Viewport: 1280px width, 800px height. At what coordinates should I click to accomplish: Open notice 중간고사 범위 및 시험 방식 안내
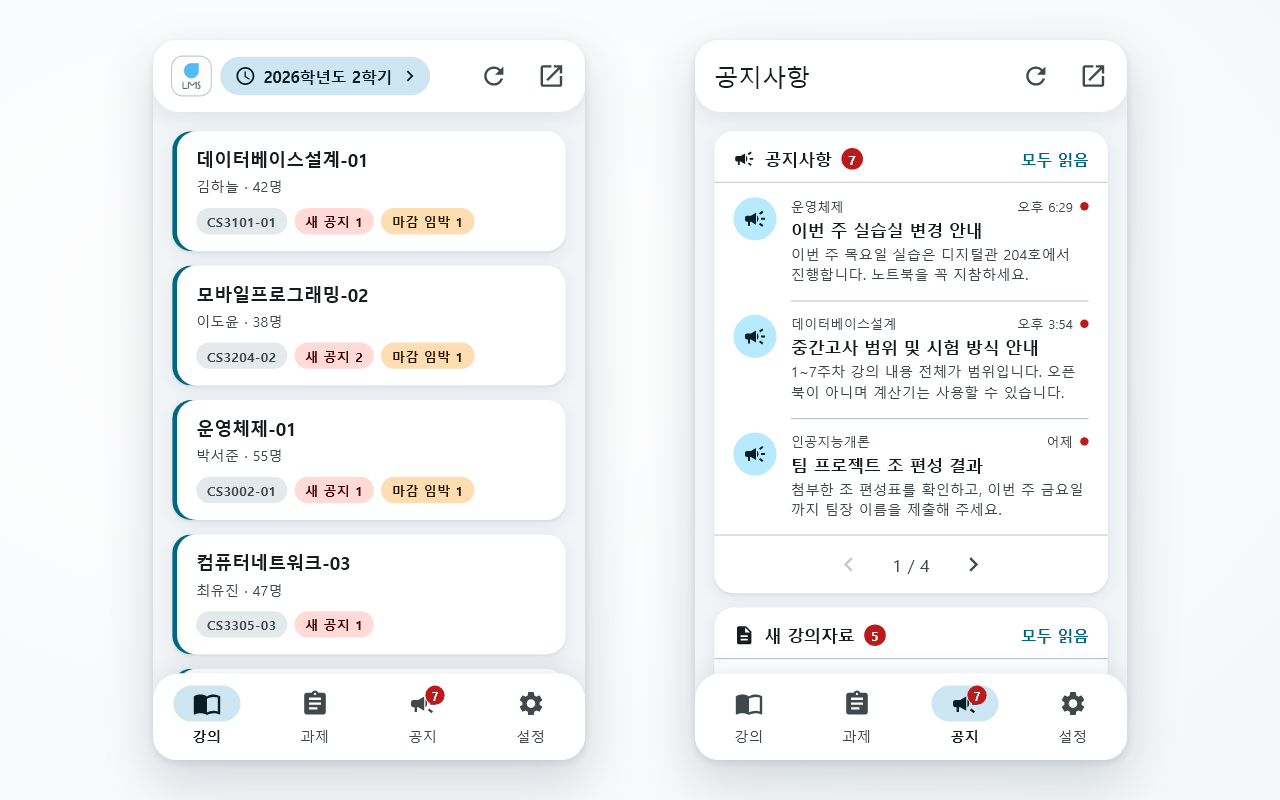(911, 358)
